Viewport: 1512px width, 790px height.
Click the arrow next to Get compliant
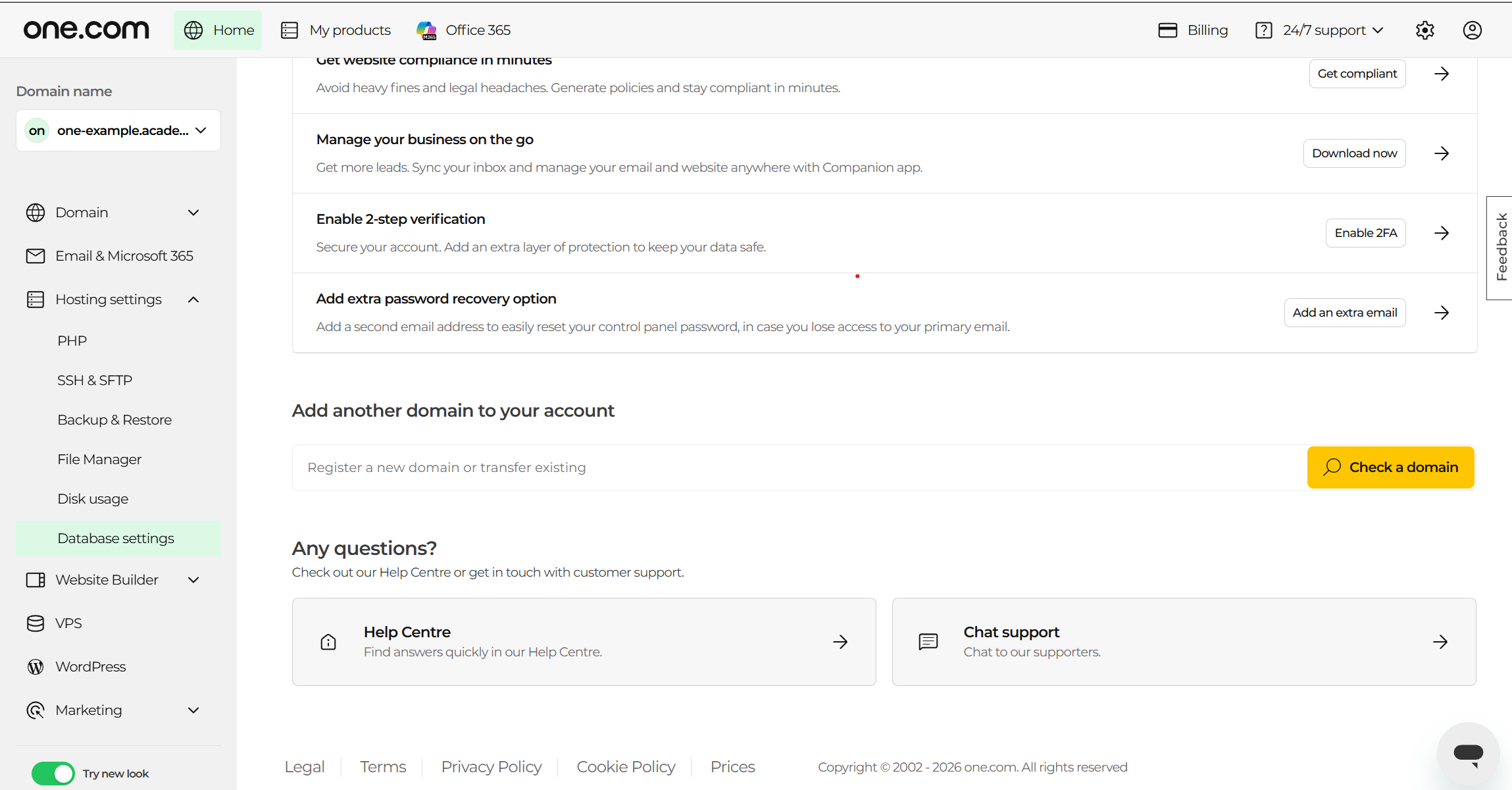click(1442, 74)
